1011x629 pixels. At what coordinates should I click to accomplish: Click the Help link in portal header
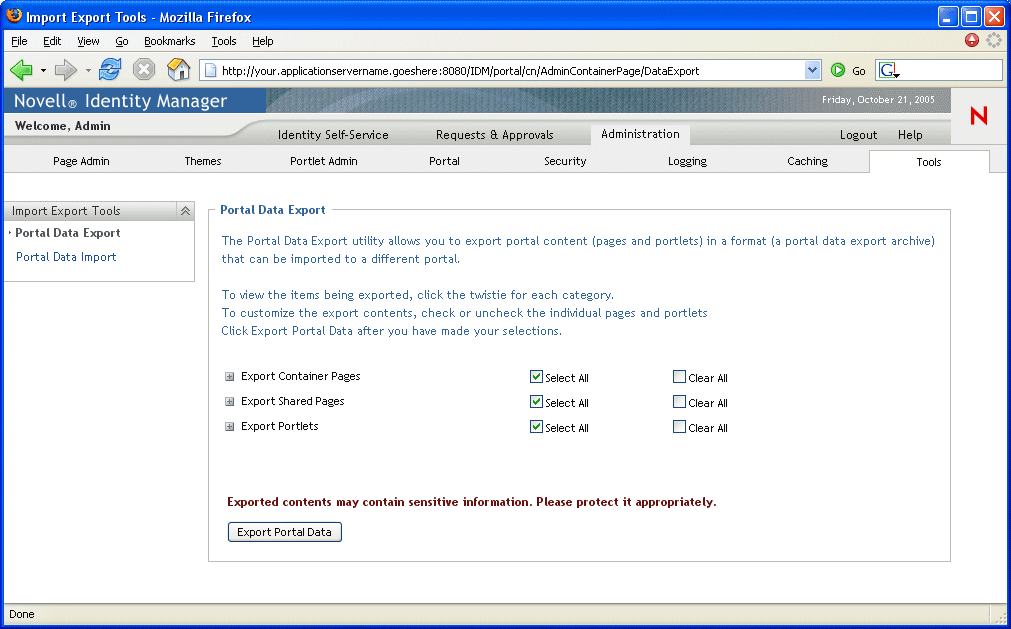910,135
